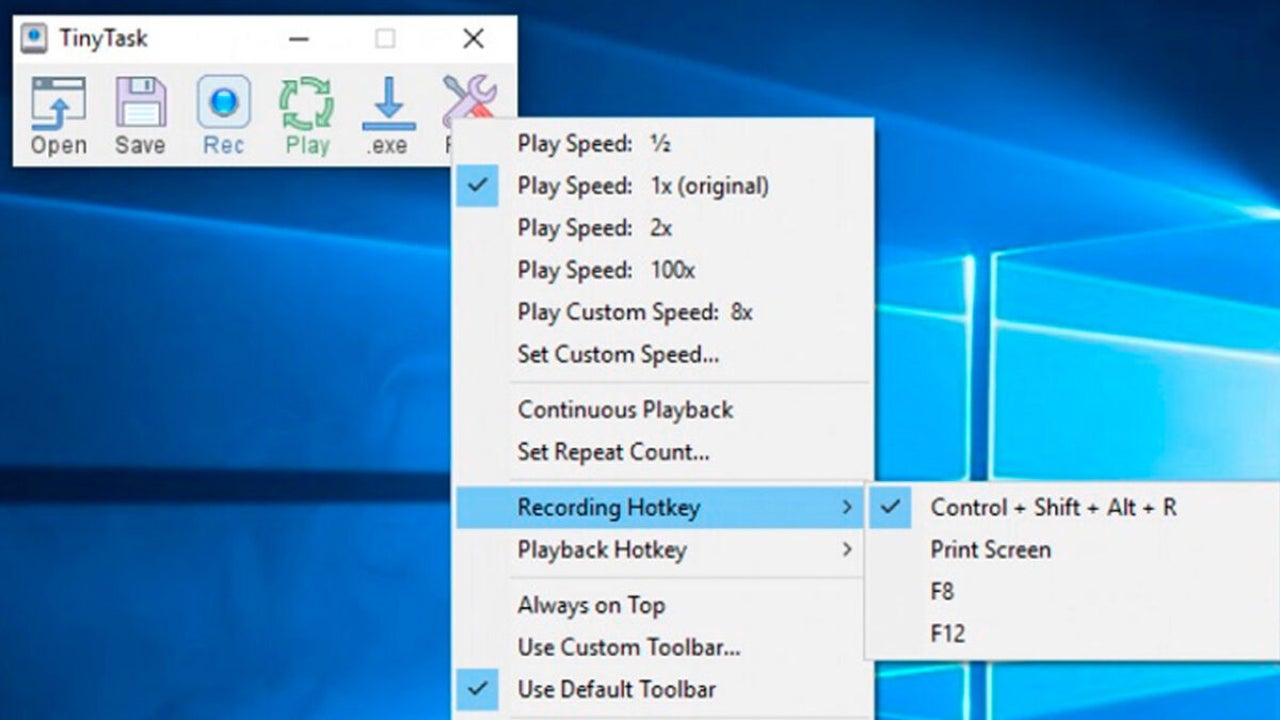Viewport: 1280px width, 720px height.
Task: Minimize the TinyTask window
Action: coord(298,39)
